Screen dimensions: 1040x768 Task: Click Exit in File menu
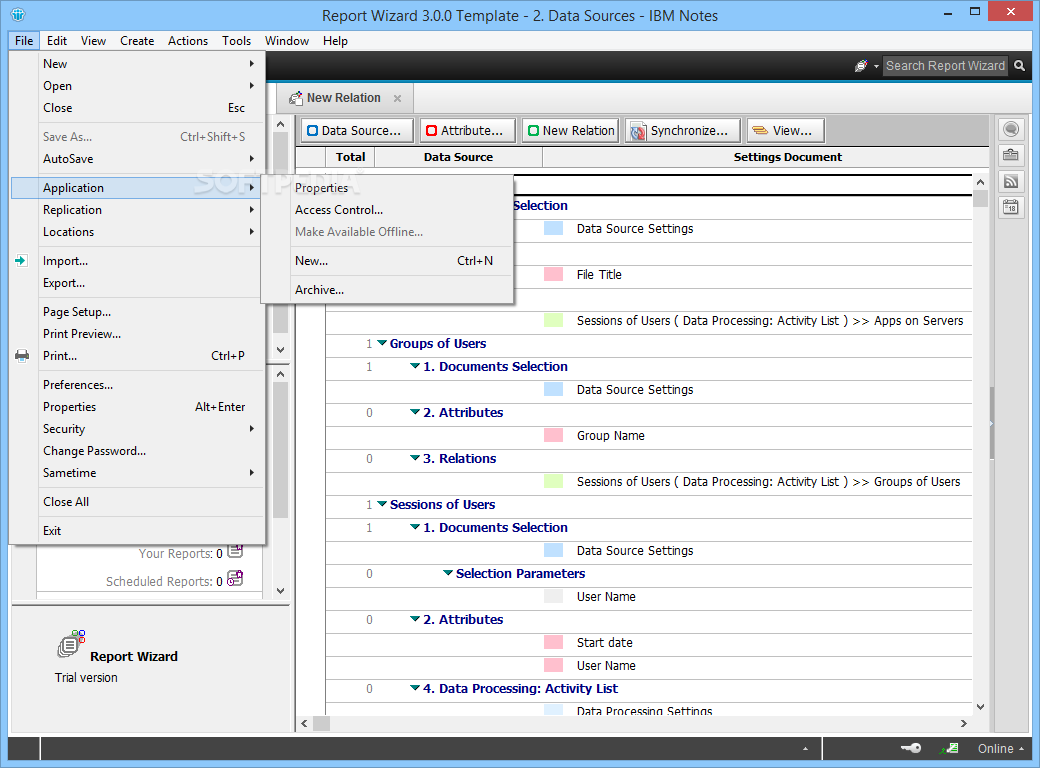click(x=138, y=531)
